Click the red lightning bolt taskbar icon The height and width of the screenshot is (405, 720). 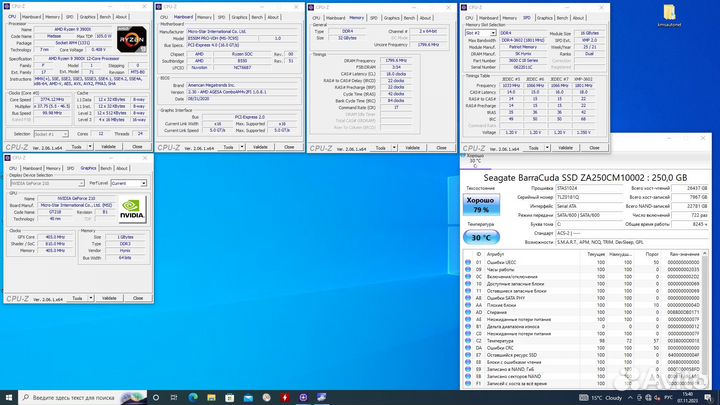285,398
